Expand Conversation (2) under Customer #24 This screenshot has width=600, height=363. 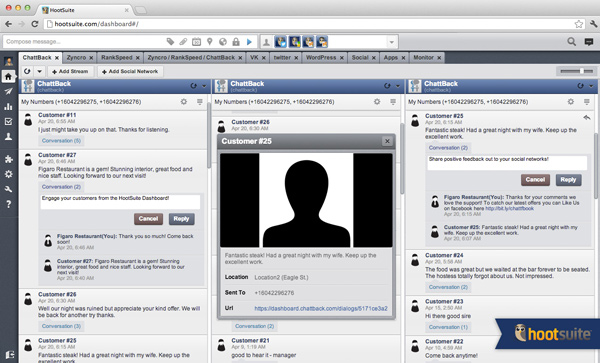448,287
